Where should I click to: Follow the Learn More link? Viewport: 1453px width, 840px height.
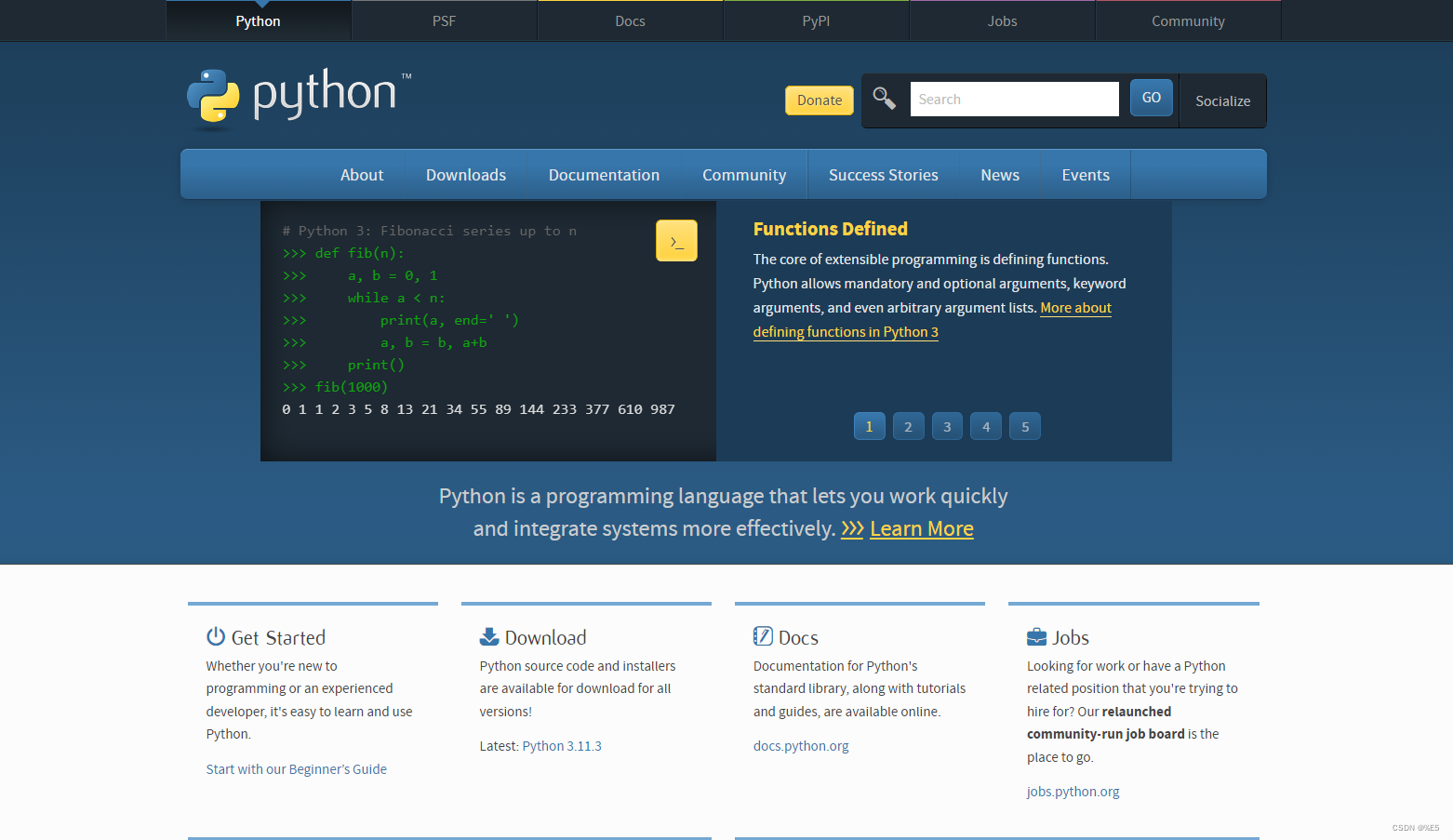click(x=922, y=528)
